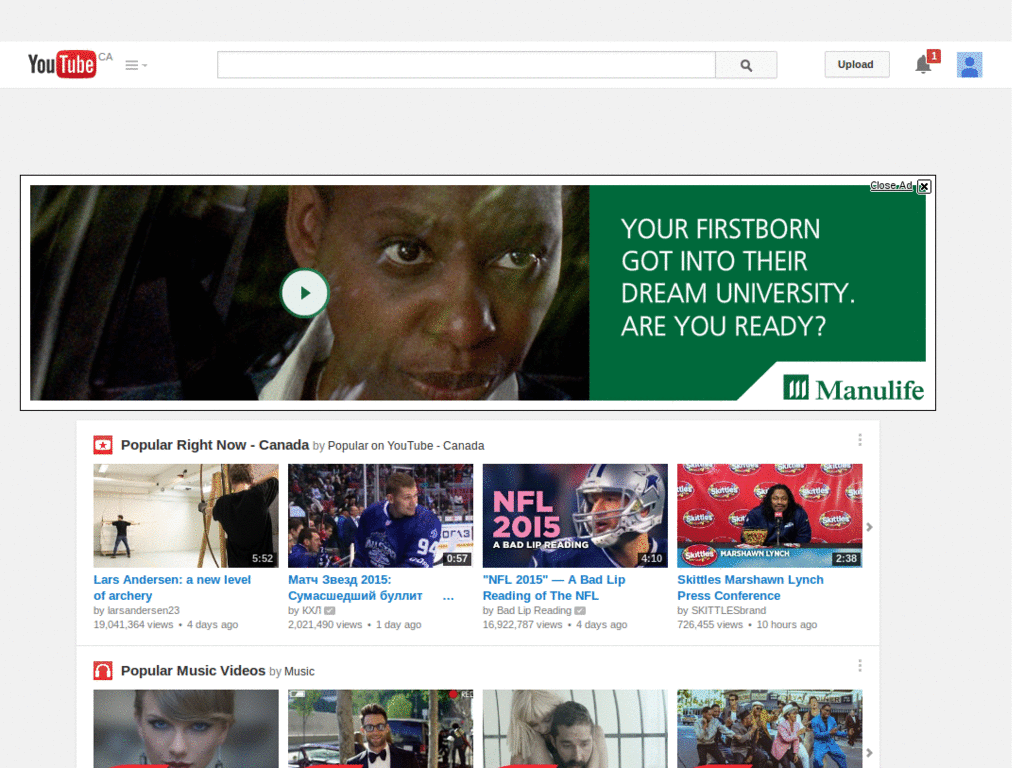The height and width of the screenshot is (768, 1024).
Task: Open Lars Andersen: a new level title
Action: point(172,587)
